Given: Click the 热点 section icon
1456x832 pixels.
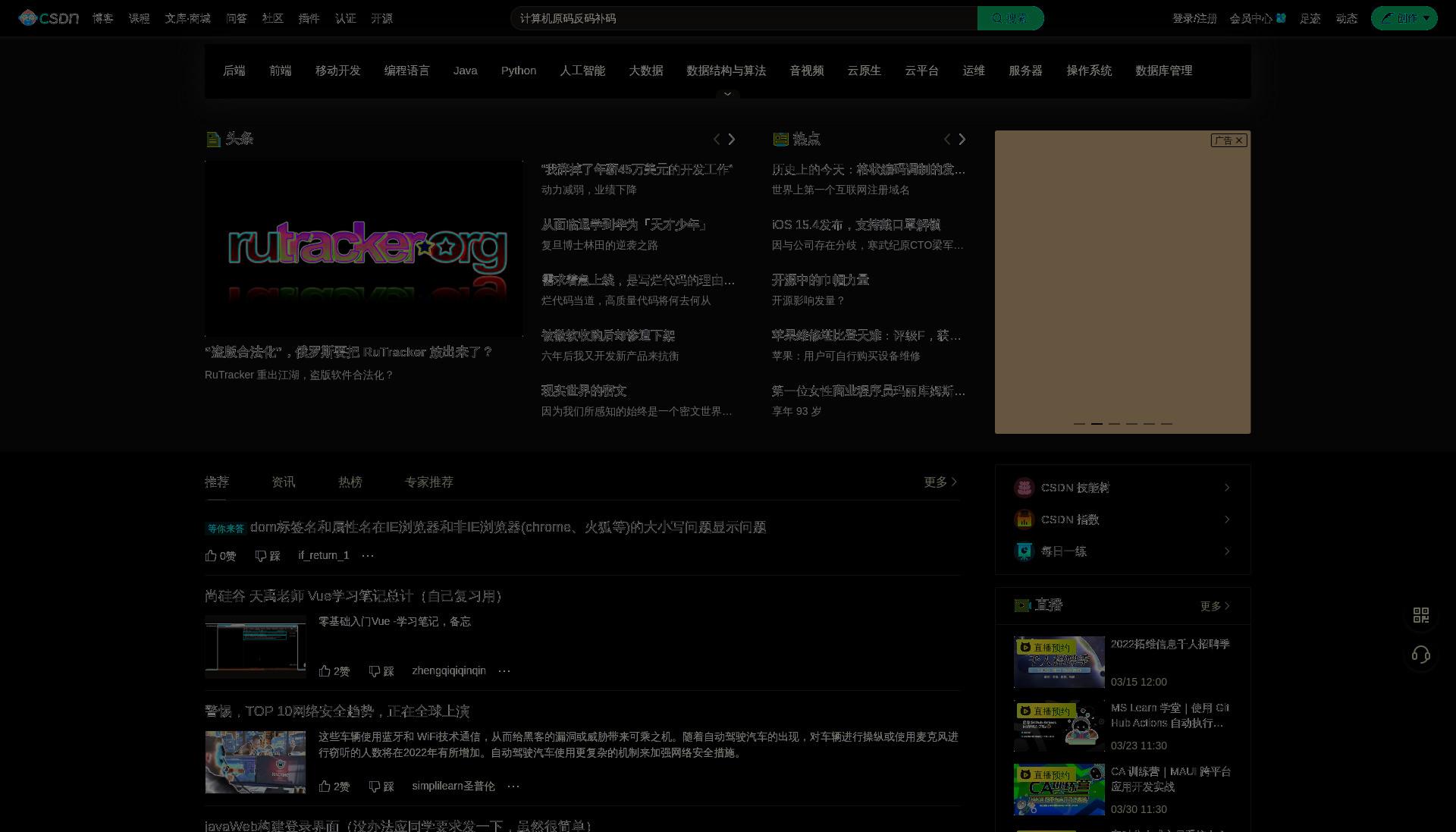Looking at the screenshot, I should pyautogui.click(x=780, y=139).
